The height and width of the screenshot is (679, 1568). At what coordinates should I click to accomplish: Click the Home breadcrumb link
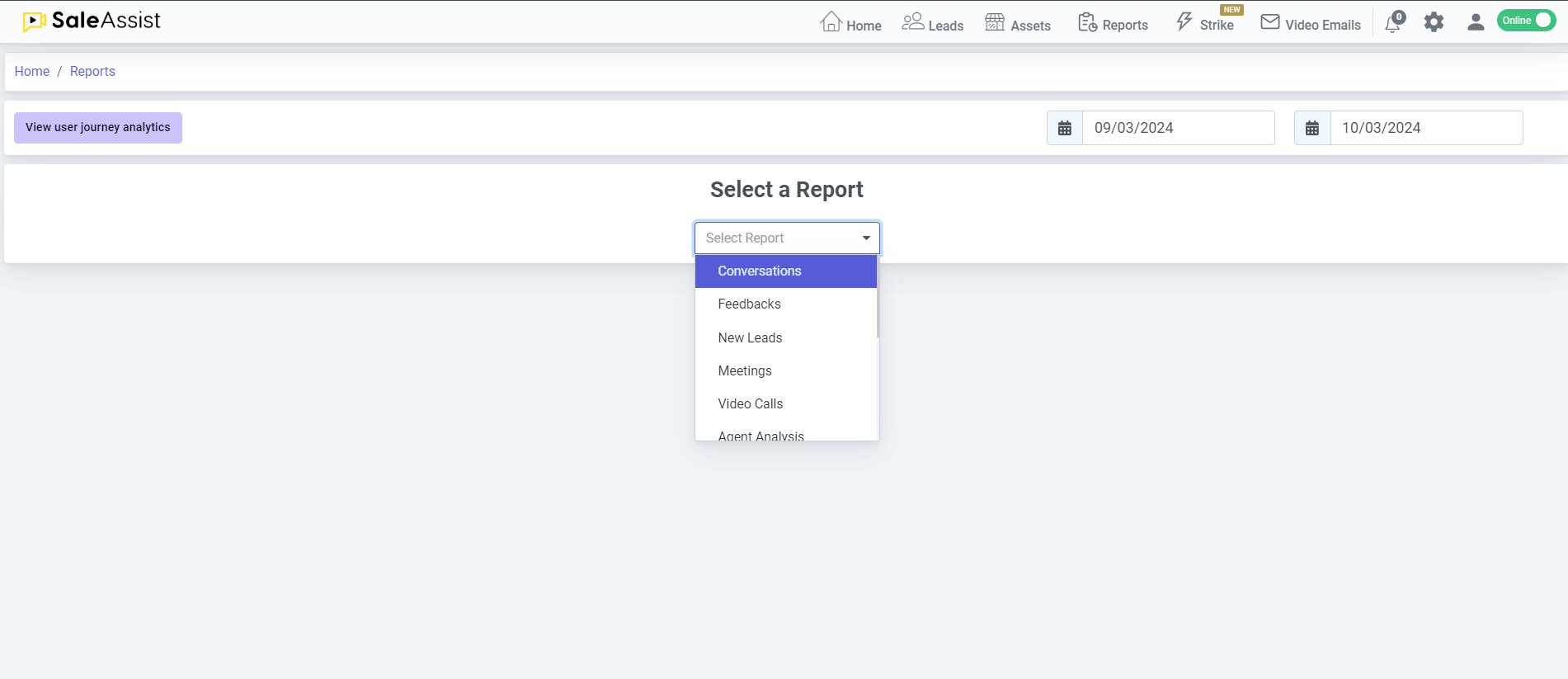(x=32, y=72)
